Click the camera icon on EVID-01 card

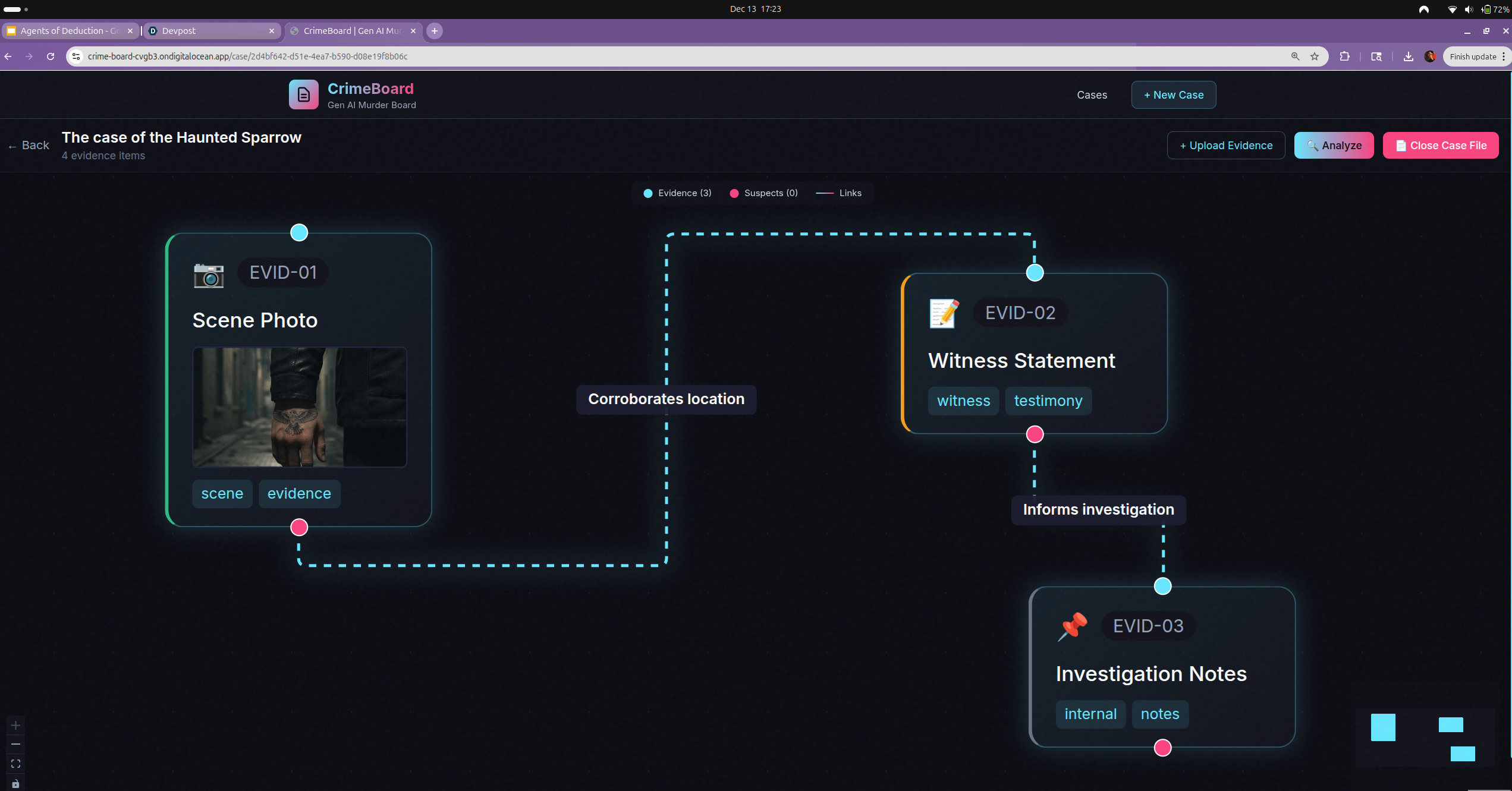(x=209, y=275)
